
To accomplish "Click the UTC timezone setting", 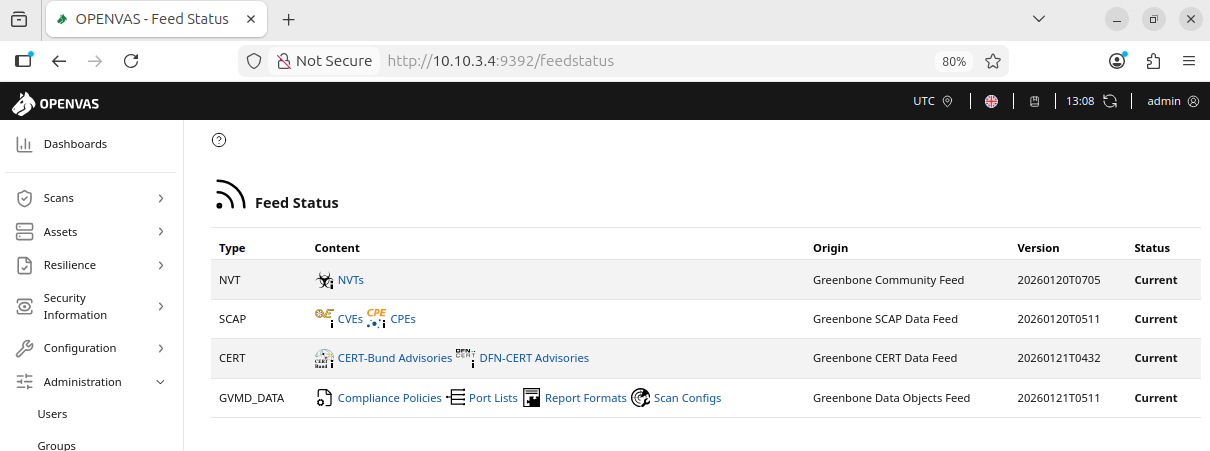I will pyautogui.click(x=932, y=101).
